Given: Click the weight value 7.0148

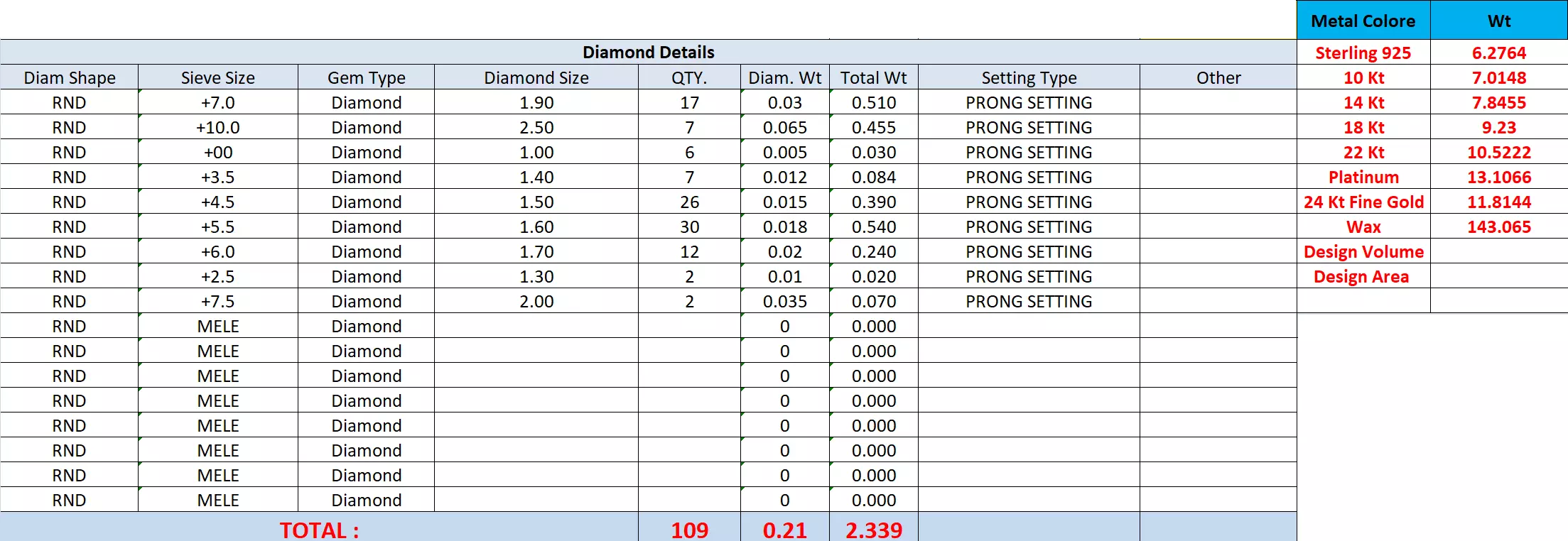Looking at the screenshot, I should [x=1499, y=77].
